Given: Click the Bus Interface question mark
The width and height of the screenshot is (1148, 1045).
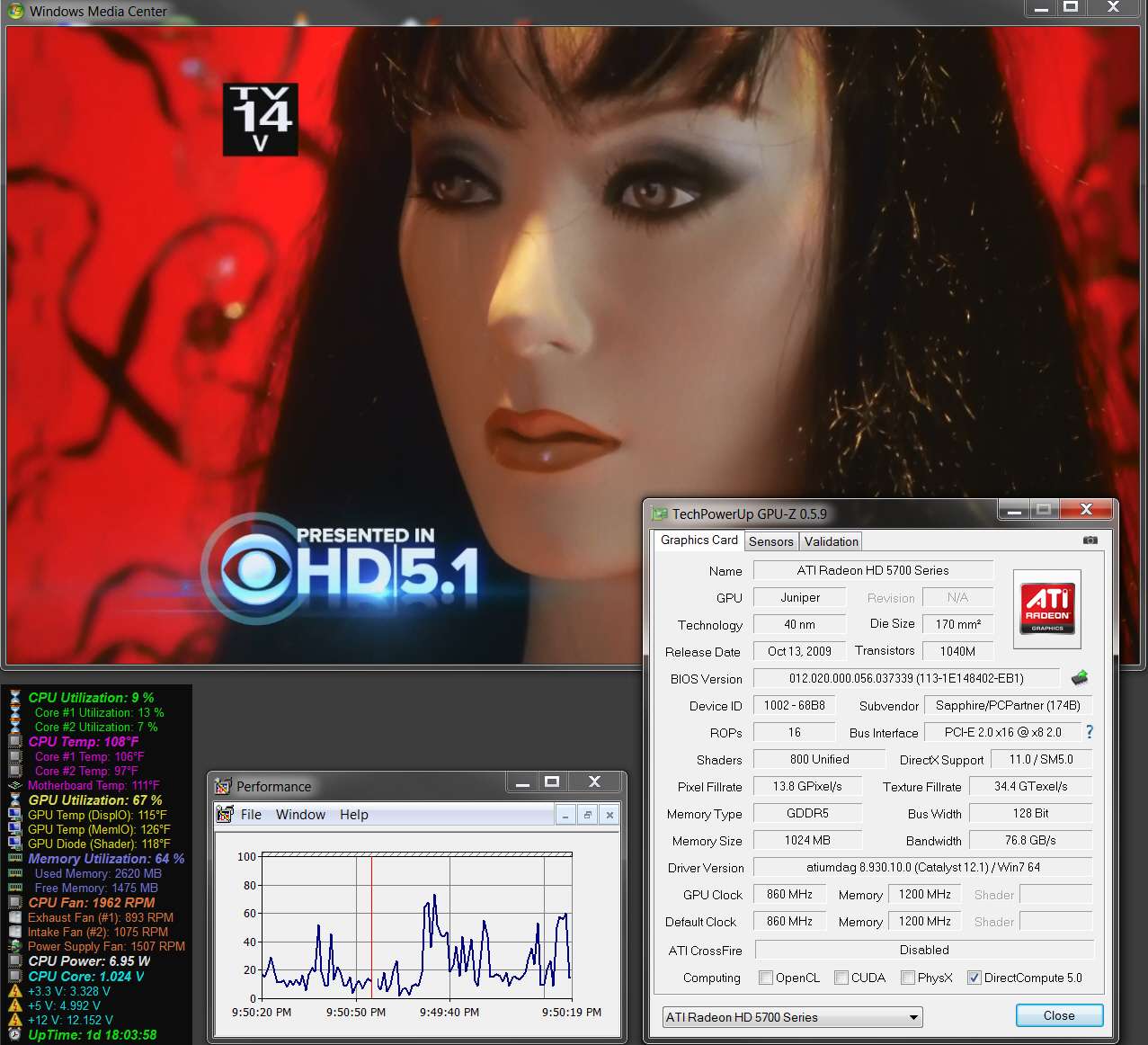Looking at the screenshot, I should pos(1090,732).
